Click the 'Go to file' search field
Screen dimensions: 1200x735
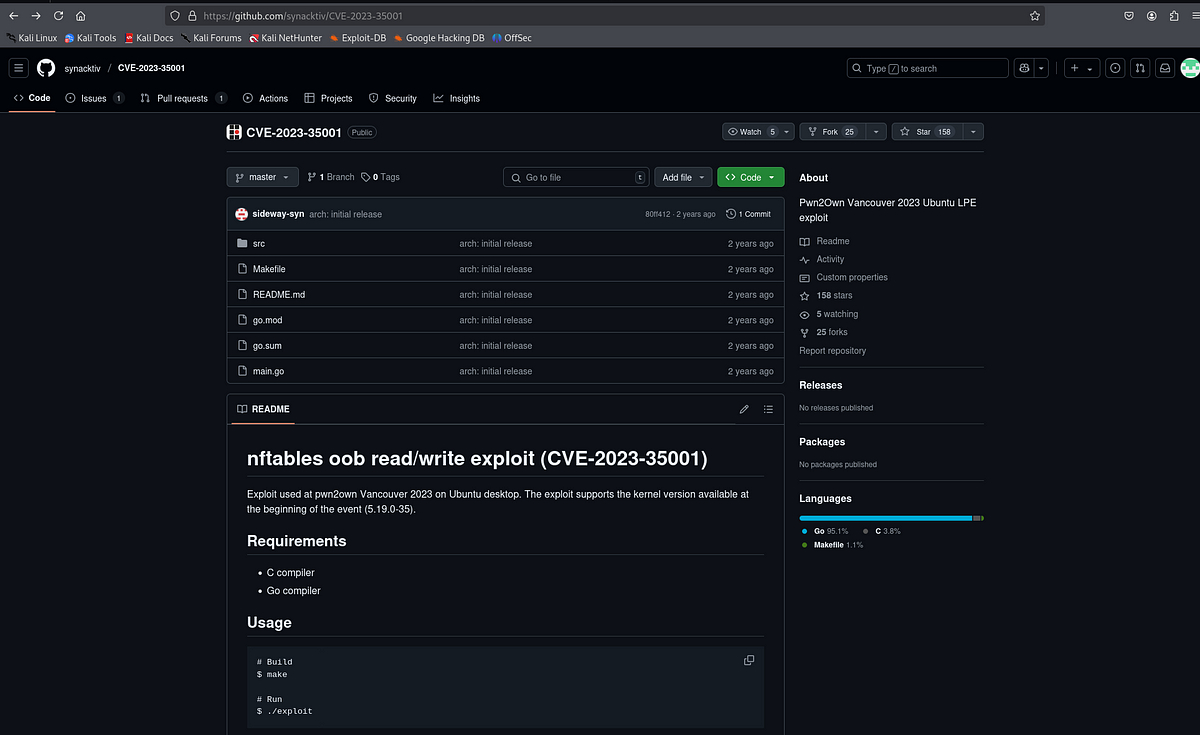[576, 177]
